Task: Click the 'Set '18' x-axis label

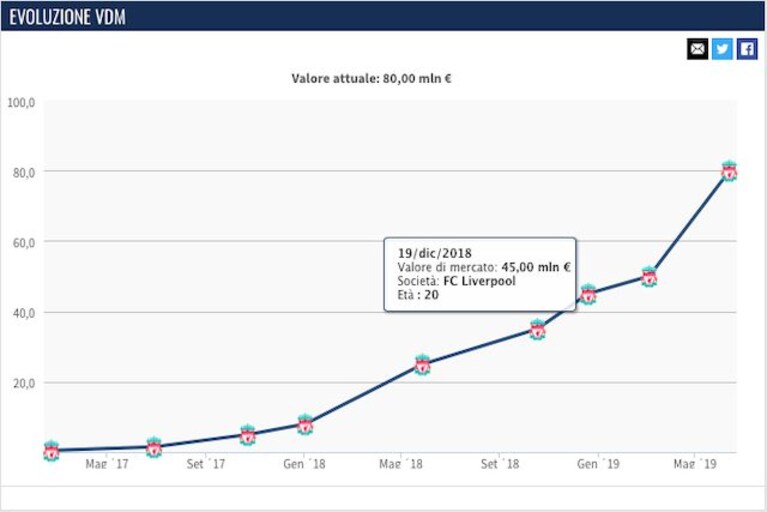Action: tap(500, 464)
